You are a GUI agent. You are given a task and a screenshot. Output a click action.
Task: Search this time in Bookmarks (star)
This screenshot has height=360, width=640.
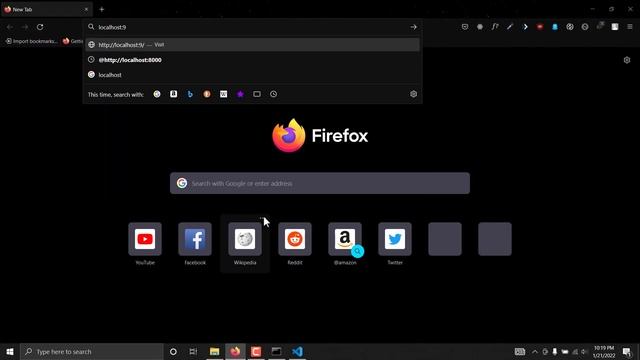click(240, 94)
